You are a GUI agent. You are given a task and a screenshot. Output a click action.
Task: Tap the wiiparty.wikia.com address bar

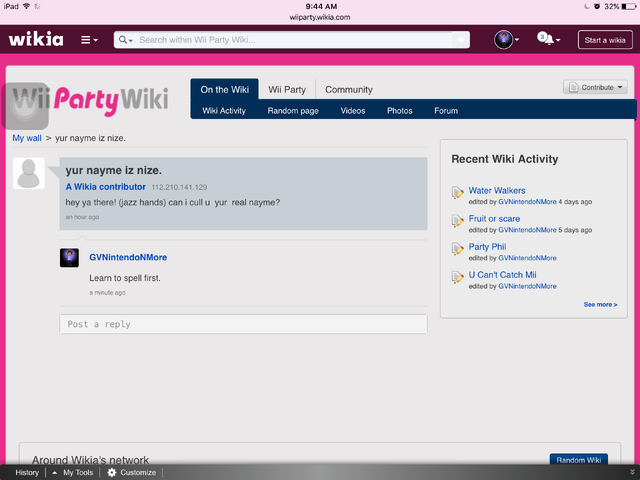[320, 17]
